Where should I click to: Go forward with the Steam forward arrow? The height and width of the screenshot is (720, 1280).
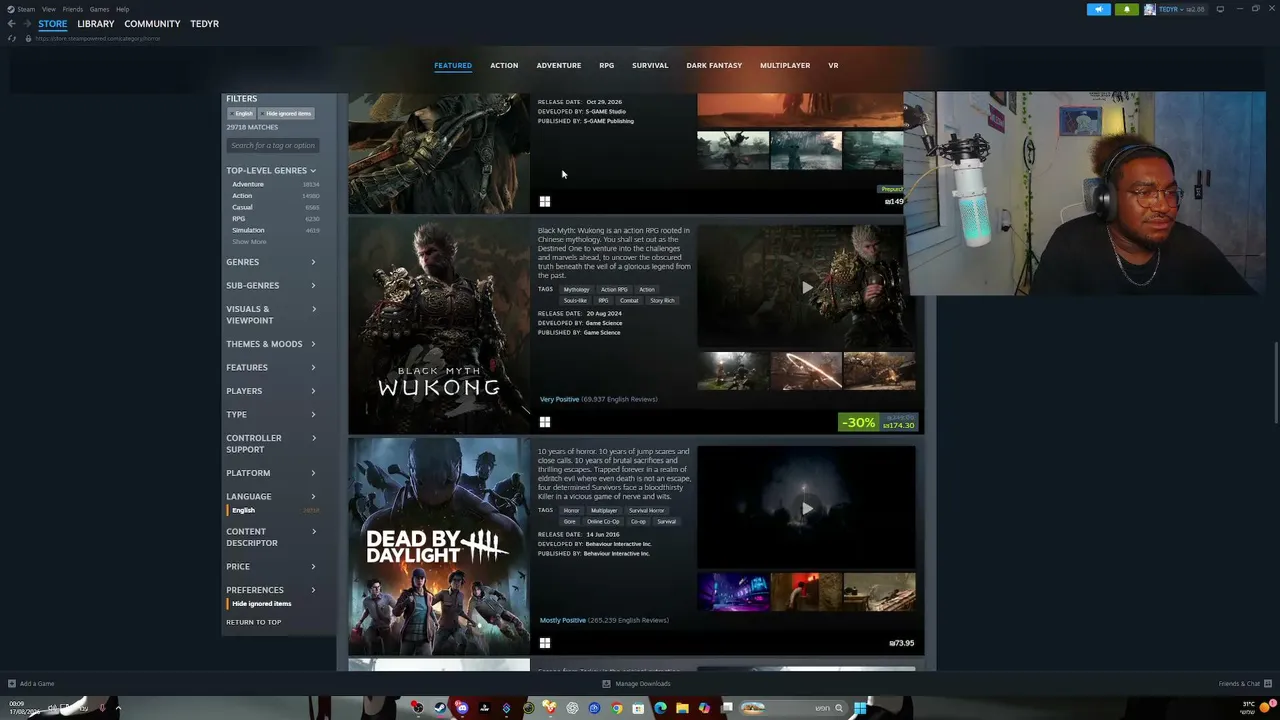pyautogui.click(x=27, y=24)
